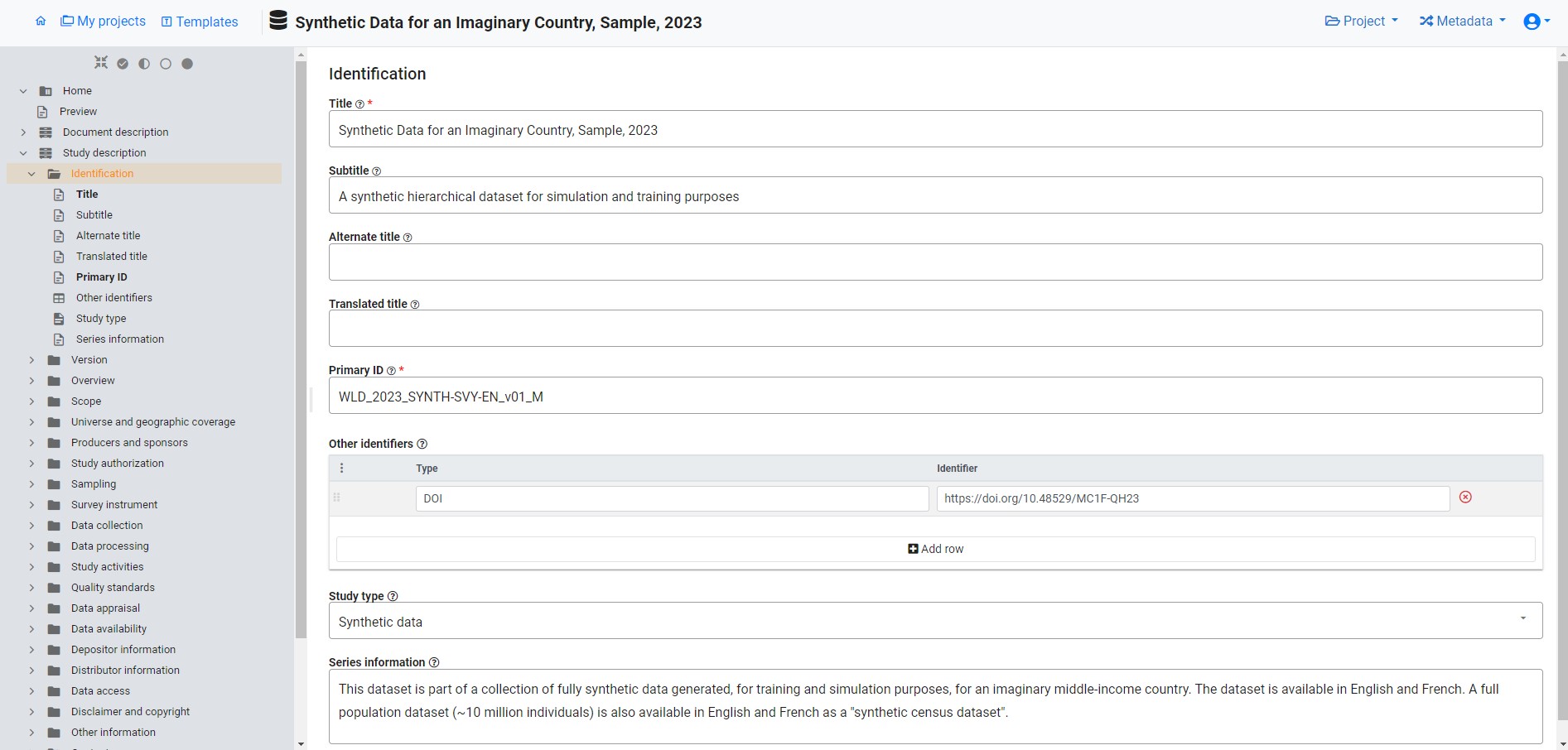Remove the DOI identifier row
The height and width of the screenshot is (750, 1568).
[1464, 498]
